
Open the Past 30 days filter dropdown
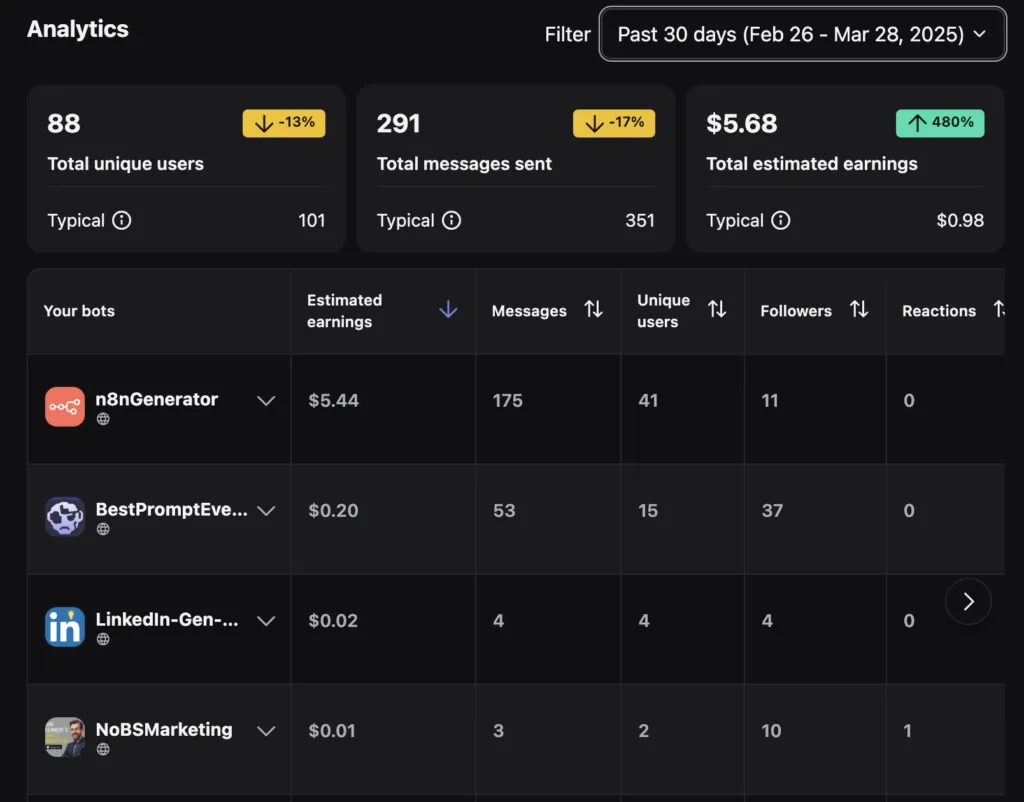[802, 34]
